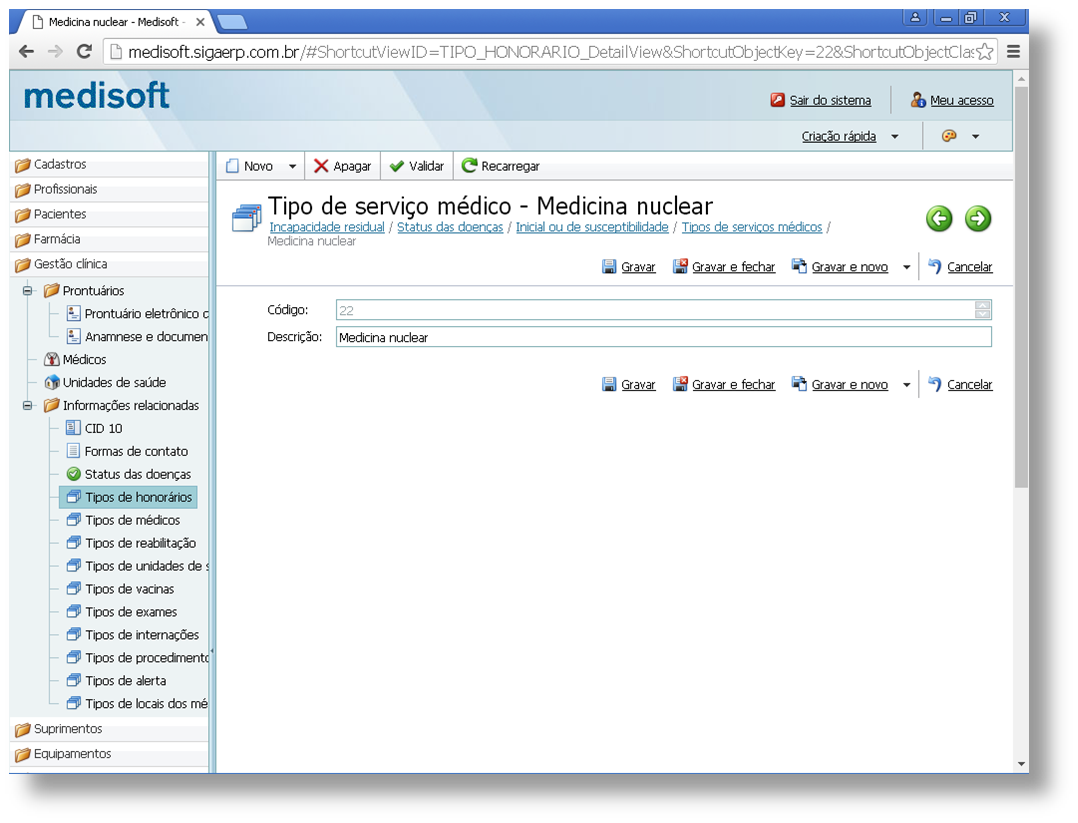This screenshot has height=823, width=1078.
Task: Open the Cadastros menu section
Action: 109,165
